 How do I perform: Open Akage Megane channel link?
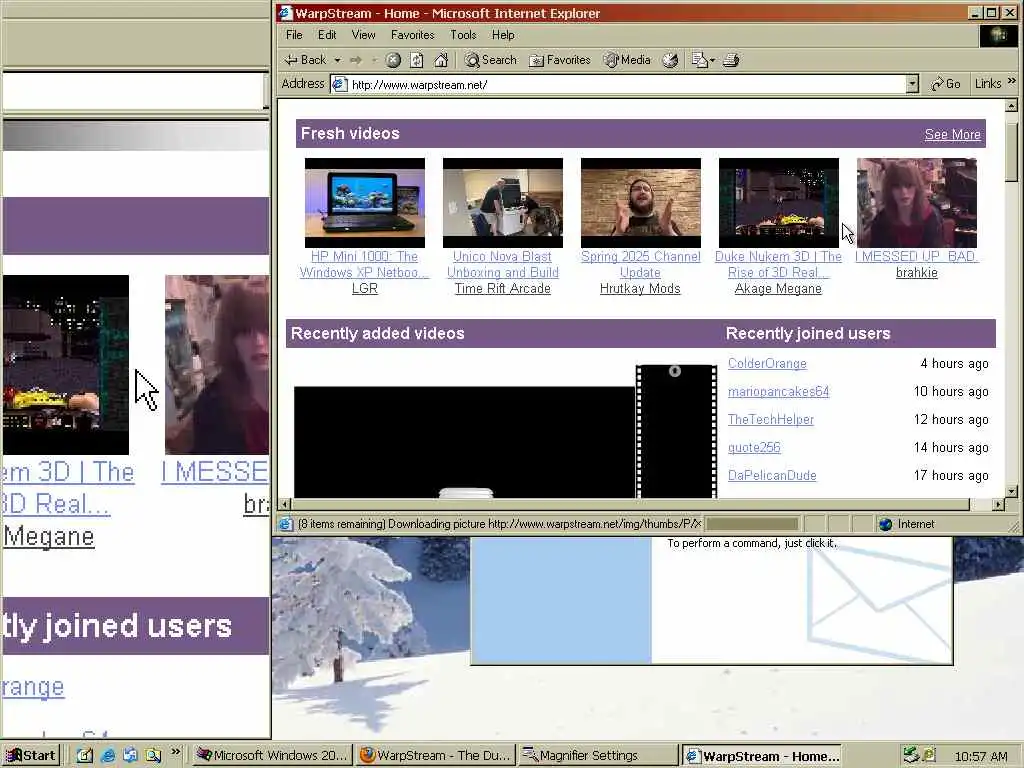778,289
